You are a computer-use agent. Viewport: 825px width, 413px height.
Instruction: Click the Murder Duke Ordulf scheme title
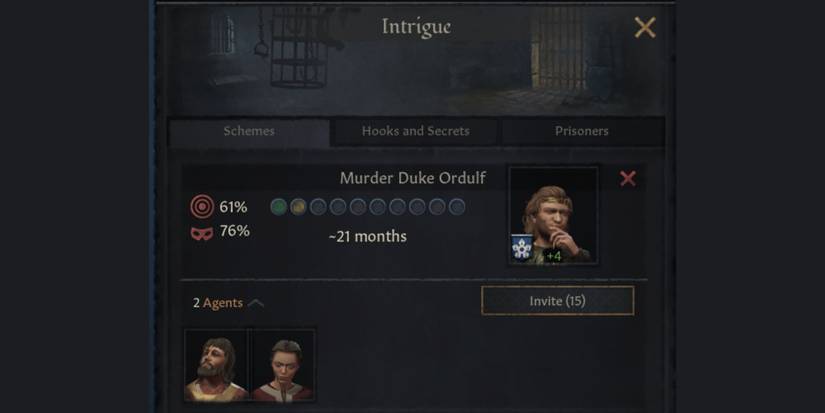412,178
